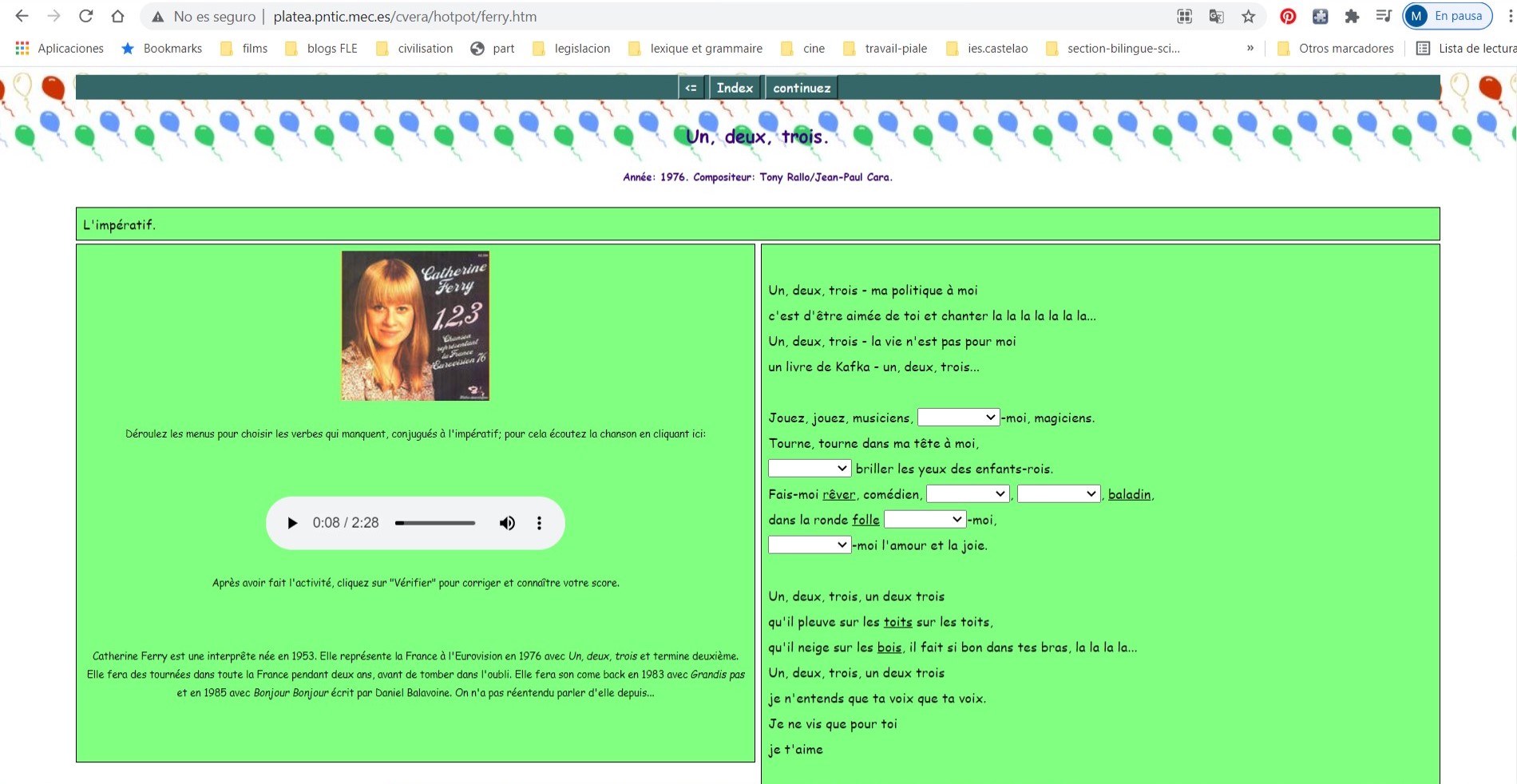Screen dimensions: 1517x784
Task: Open the "blogs FLE" bookmark folder
Action: click(x=331, y=49)
